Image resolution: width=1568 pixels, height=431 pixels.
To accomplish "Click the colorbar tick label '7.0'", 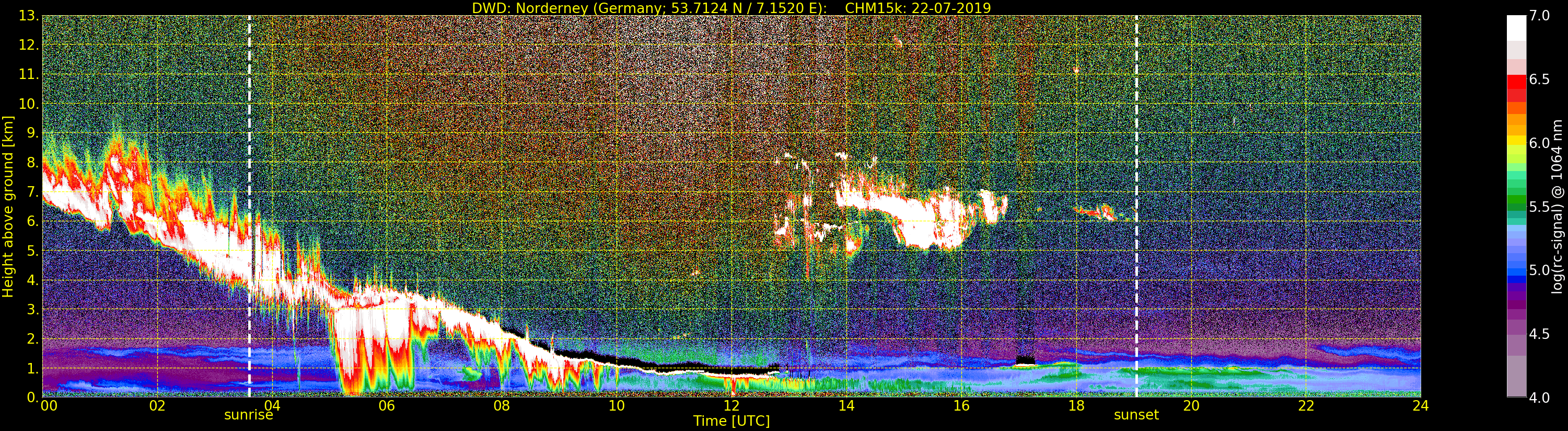I will (1539, 16).
